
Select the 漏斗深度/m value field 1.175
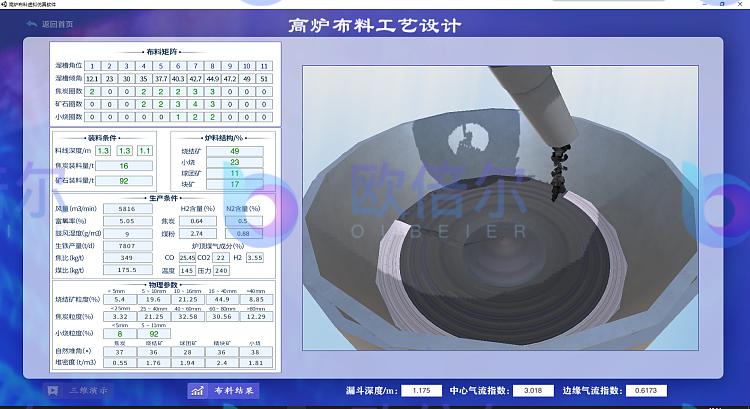(421, 391)
